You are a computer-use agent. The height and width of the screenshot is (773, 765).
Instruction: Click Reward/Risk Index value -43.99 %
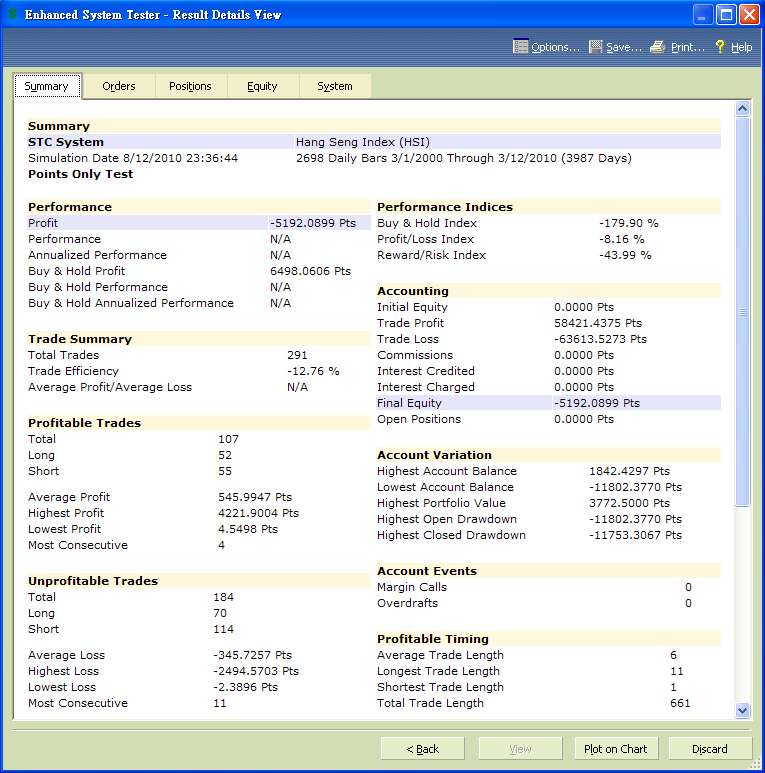click(626, 255)
